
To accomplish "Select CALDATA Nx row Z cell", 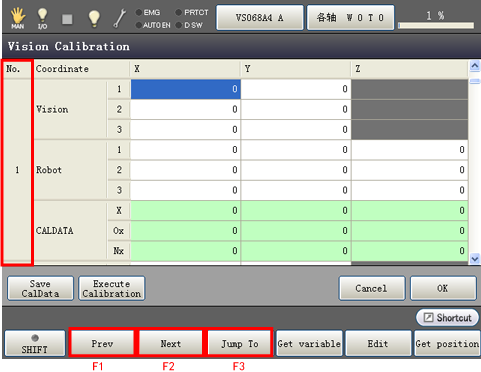I will (x=410, y=251).
